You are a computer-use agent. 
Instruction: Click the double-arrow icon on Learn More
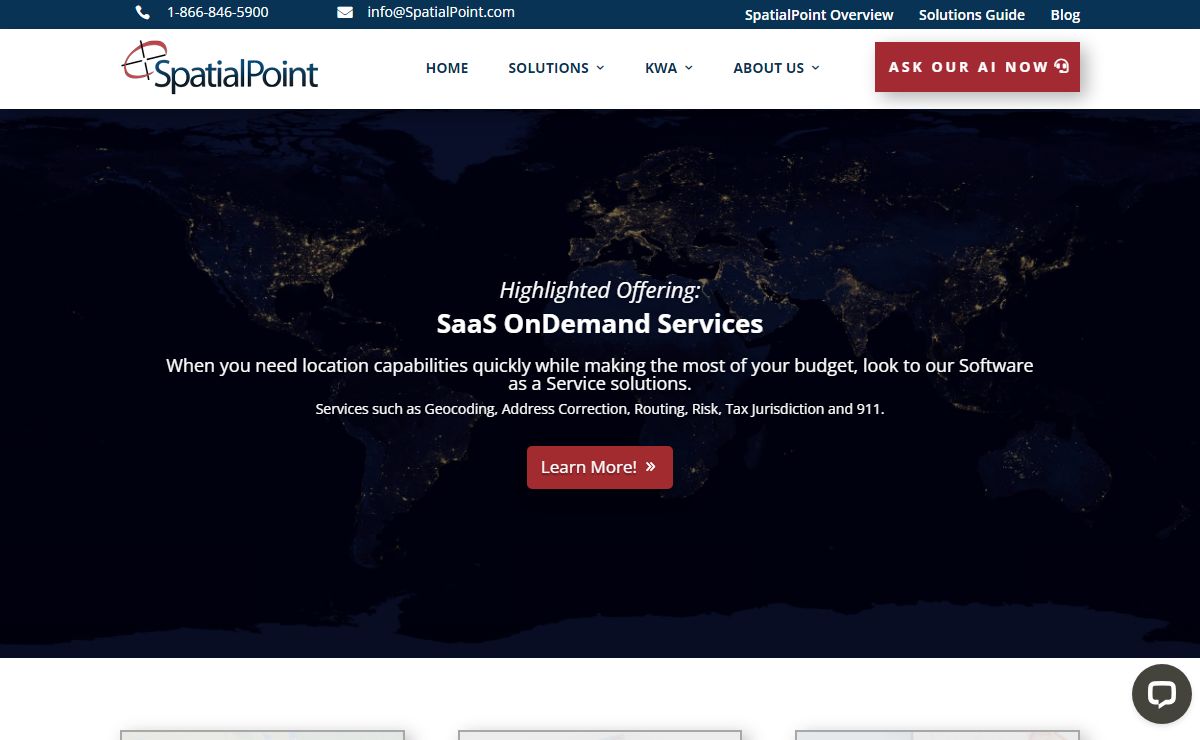click(650, 467)
